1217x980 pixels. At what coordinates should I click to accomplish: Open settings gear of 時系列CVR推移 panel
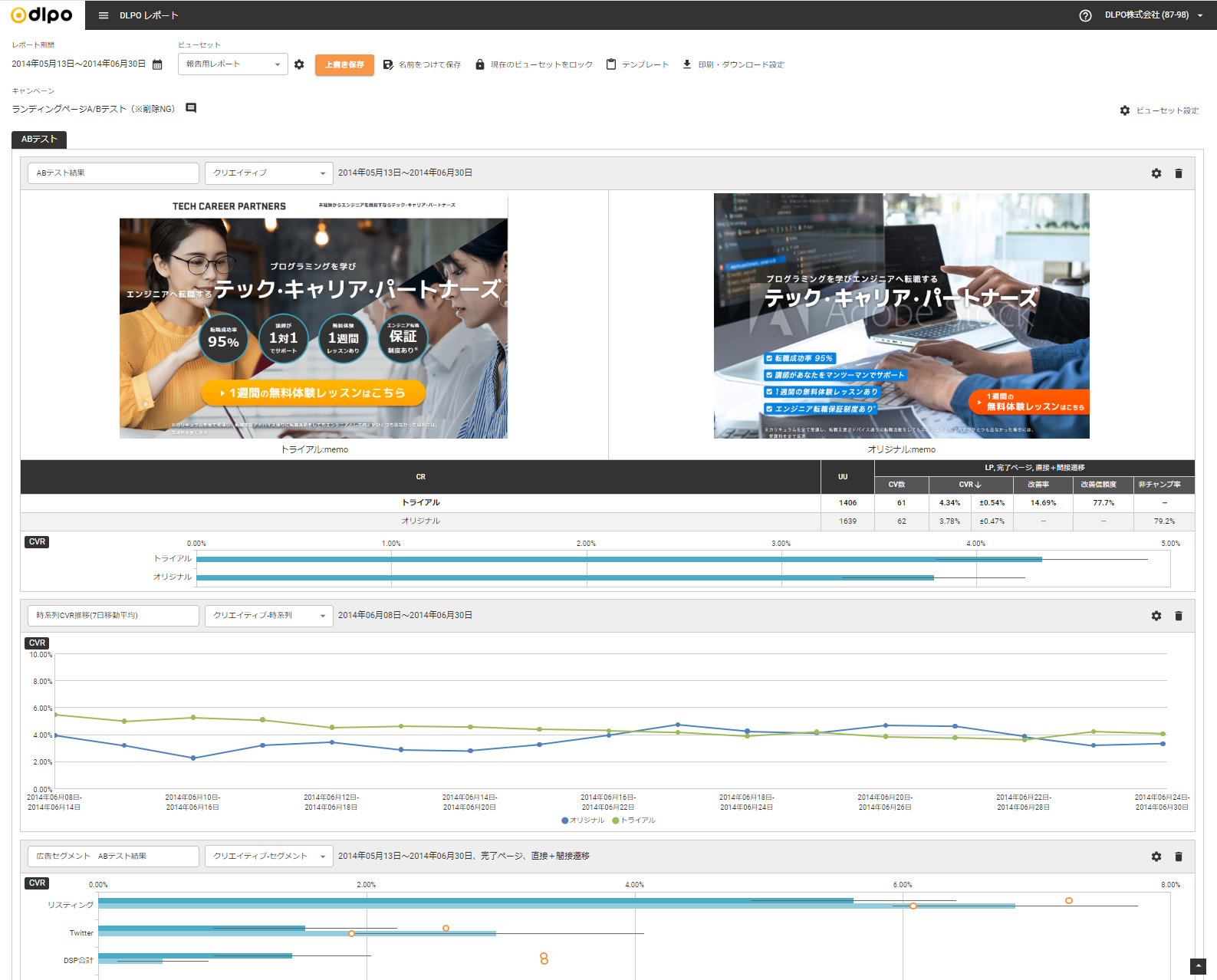coord(1156,616)
